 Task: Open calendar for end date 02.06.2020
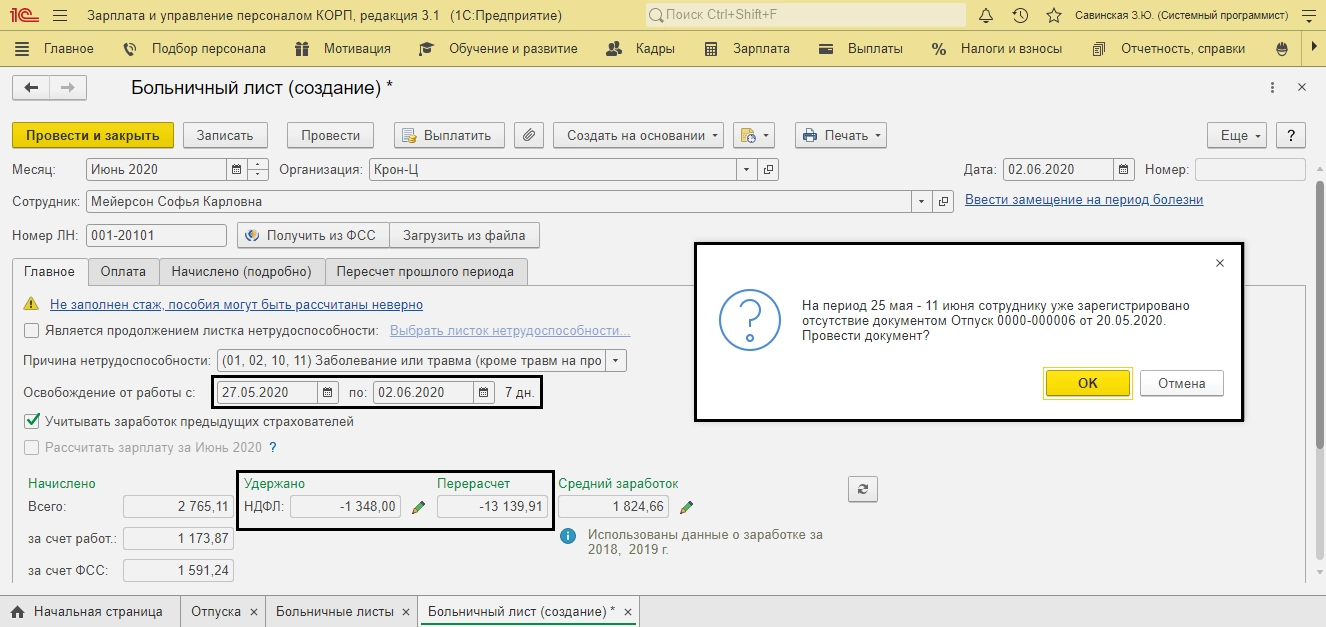[484, 392]
